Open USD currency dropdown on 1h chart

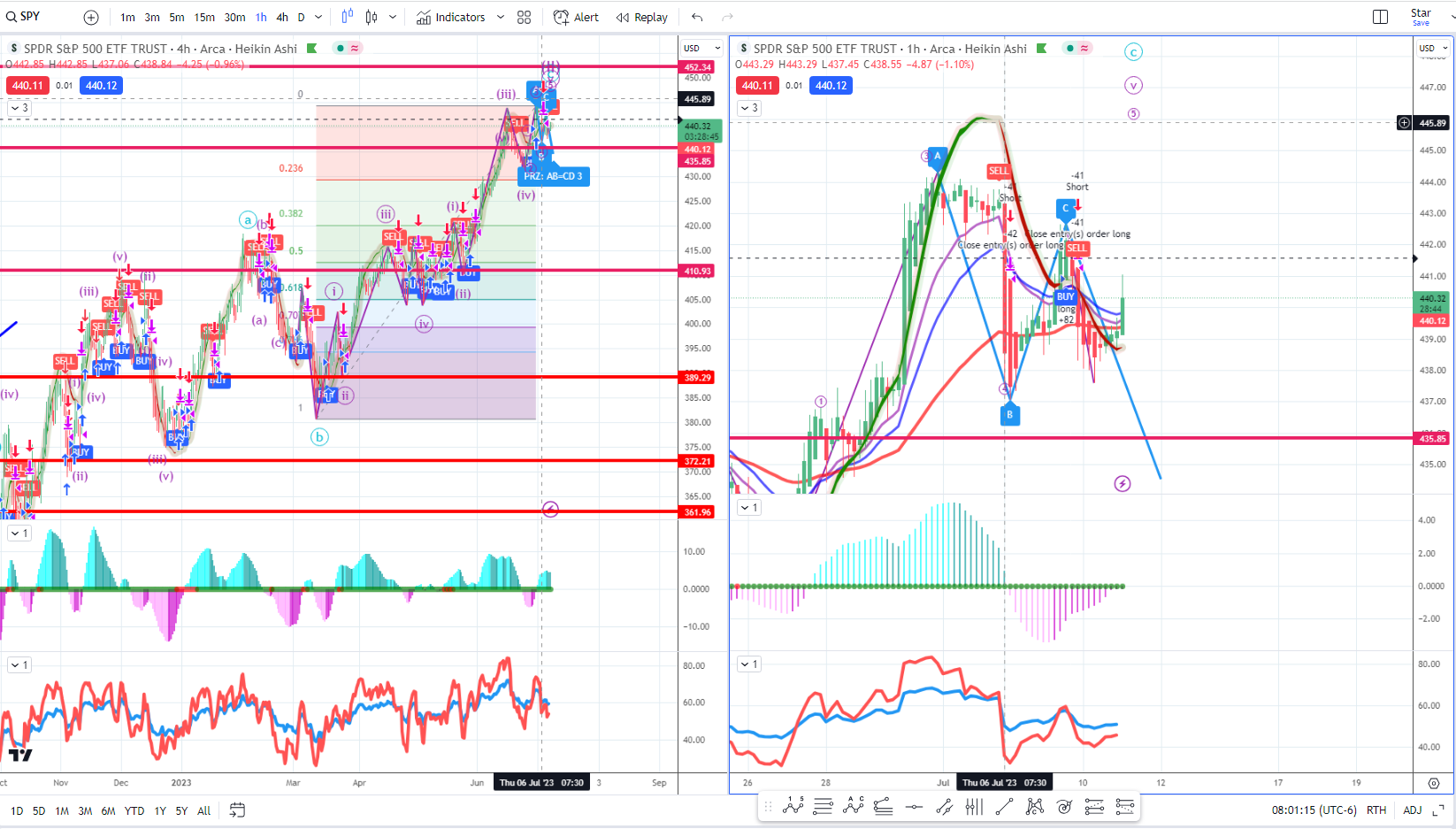coord(1433,49)
